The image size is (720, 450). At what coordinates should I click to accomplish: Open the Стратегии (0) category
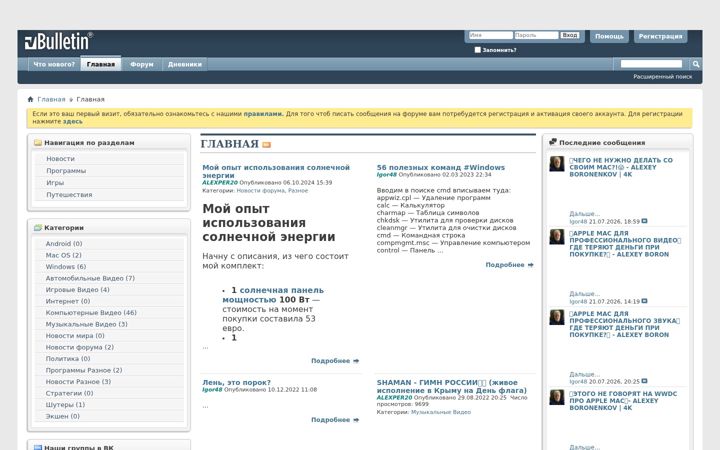[x=69, y=393]
